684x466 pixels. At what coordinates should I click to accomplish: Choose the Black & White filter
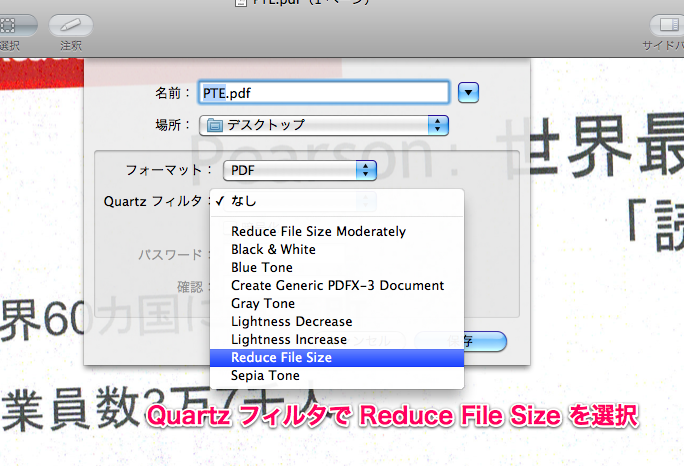336,250
